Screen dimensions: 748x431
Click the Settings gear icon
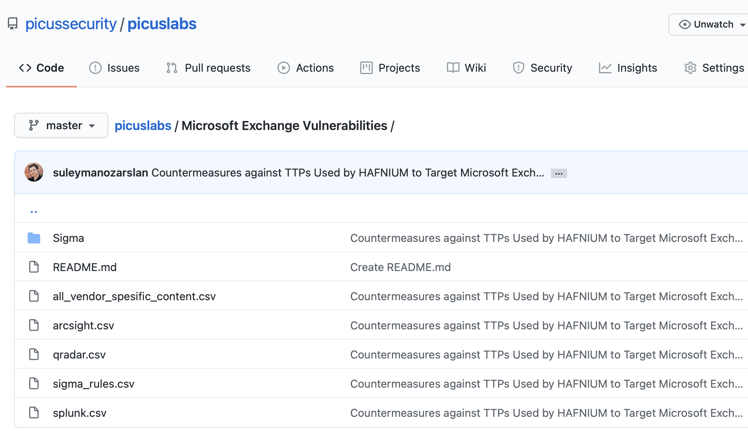click(690, 68)
